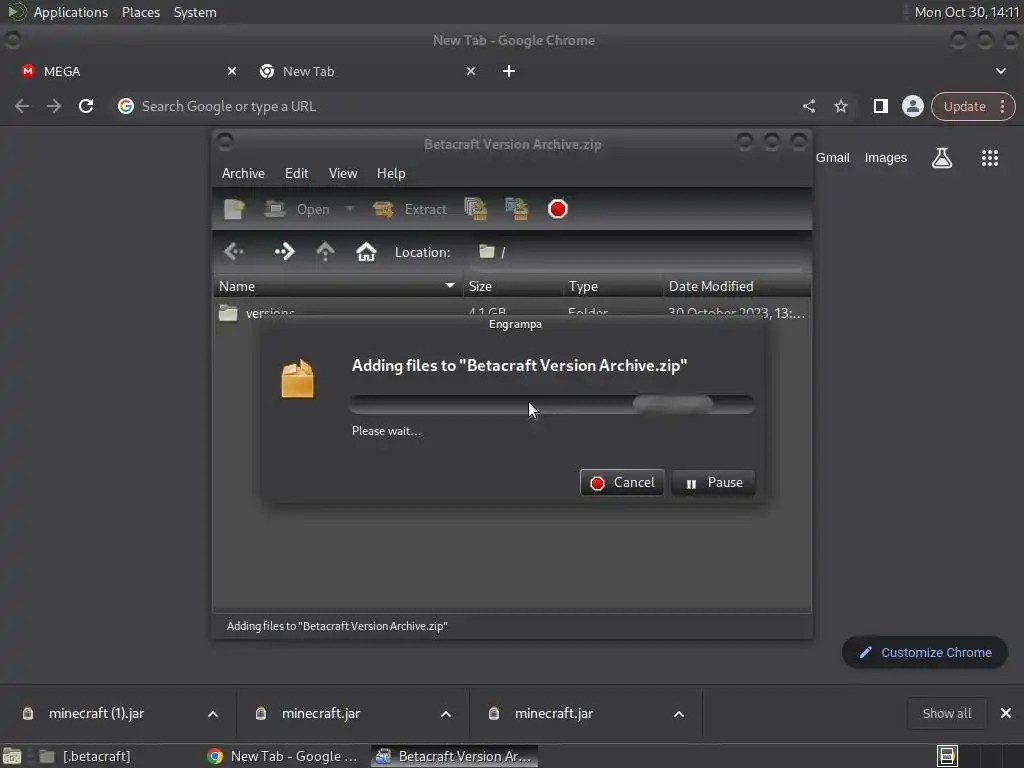Viewport: 1024px width, 768px height.
Task: Click the Location path field
Action: click(638, 252)
